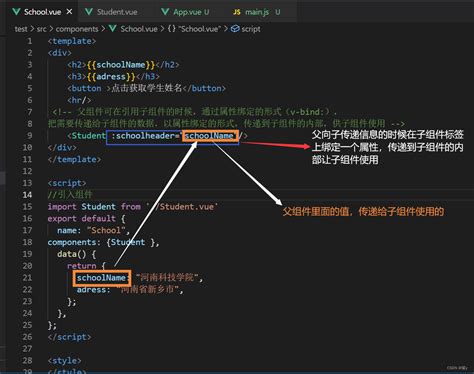Select the 'script' breadcrumb item
Viewport: 474px width, 374px height.
click(x=251, y=29)
